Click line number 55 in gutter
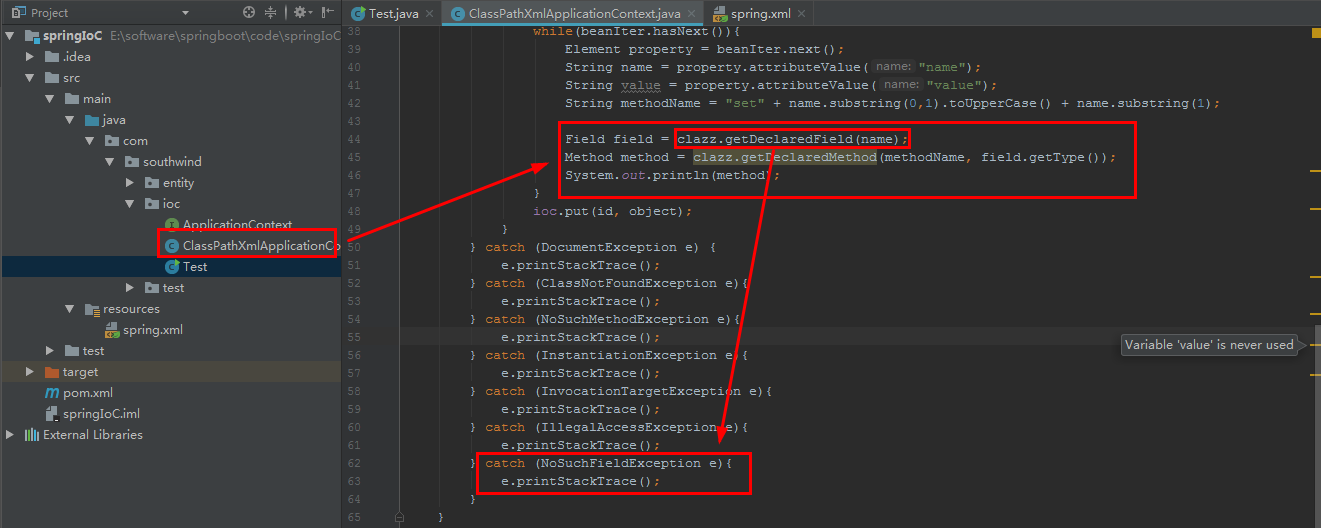1321x528 pixels. (352, 337)
